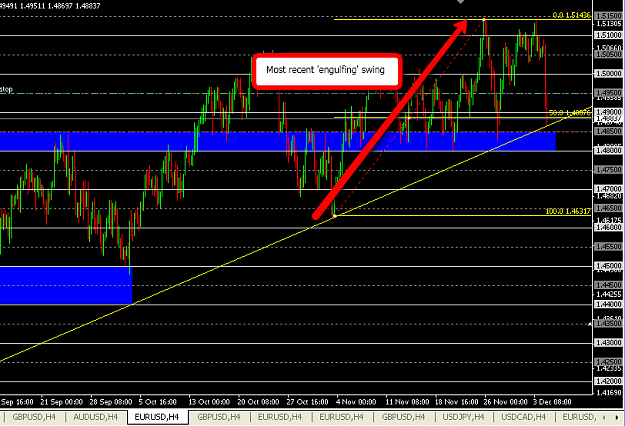Click time axis label '13 Oct 00:00'
This screenshot has width=625, height=426.
(x=209, y=402)
